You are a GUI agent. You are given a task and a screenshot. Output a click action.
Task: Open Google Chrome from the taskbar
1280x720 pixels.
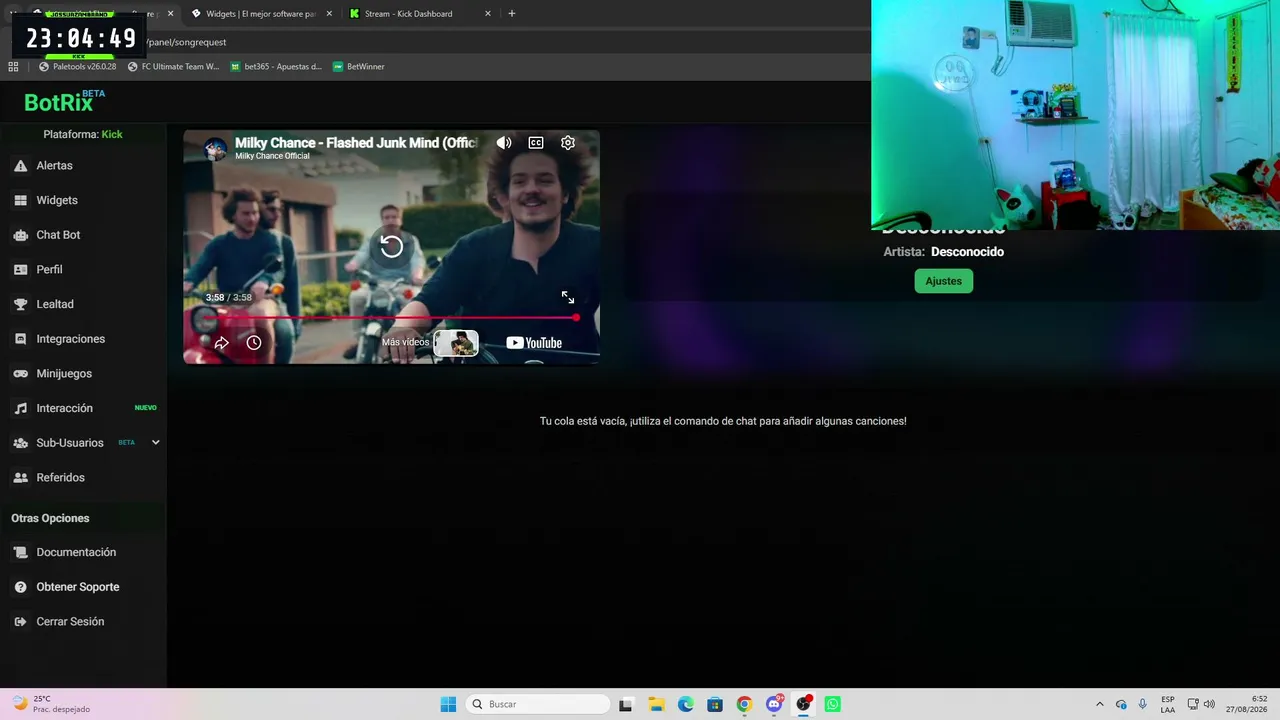[x=744, y=704]
